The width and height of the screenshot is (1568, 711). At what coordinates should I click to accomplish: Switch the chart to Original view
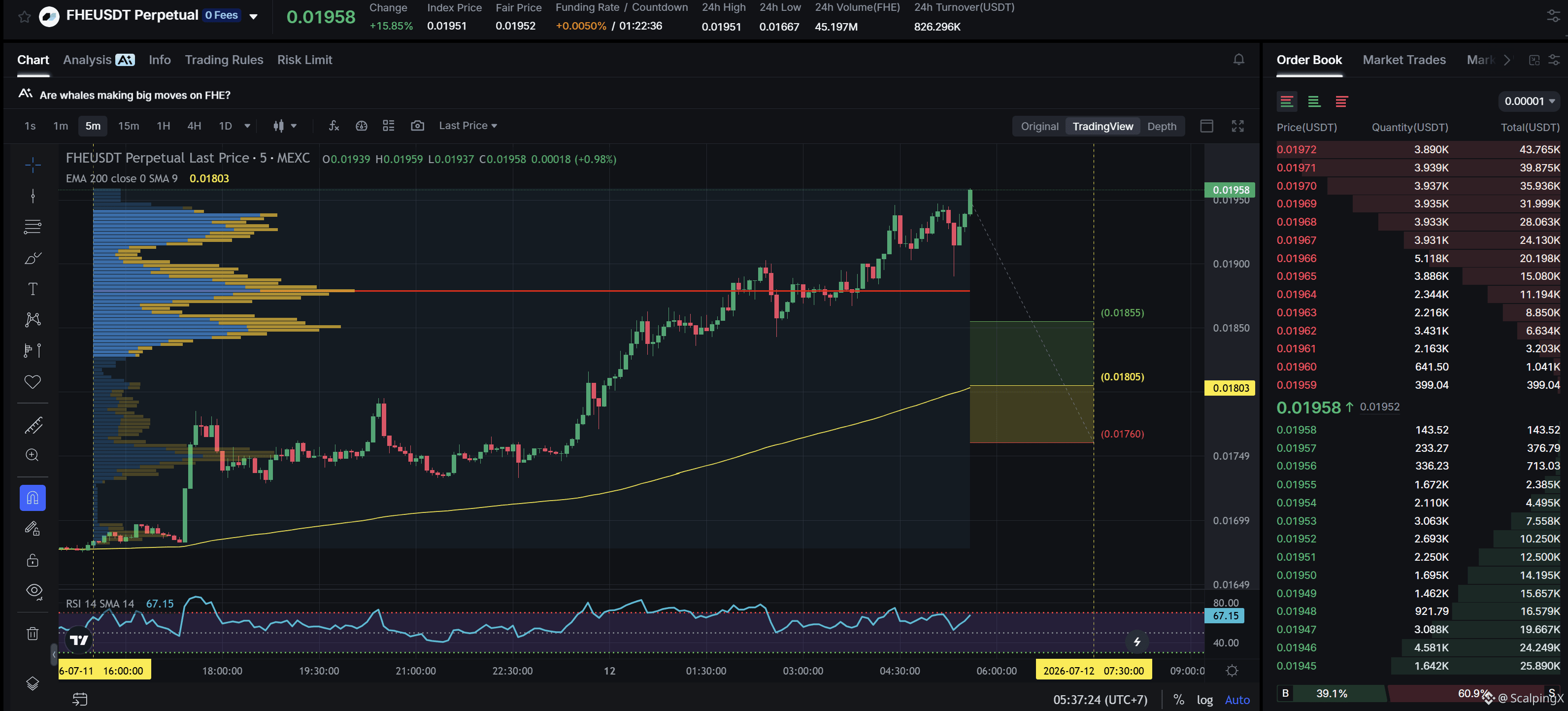(x=1039, y=126)
